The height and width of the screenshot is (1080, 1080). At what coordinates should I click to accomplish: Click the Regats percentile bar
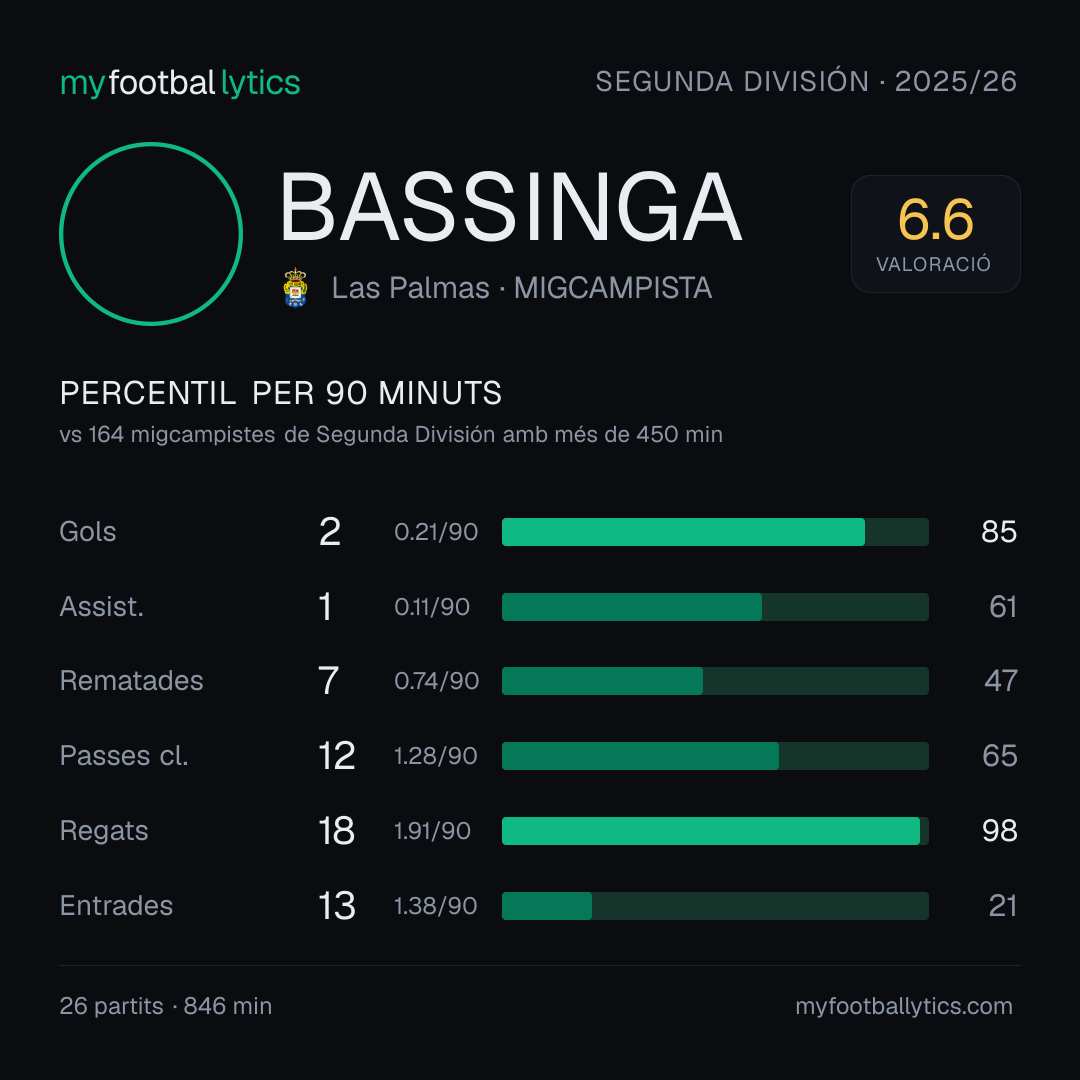(x=715, y=831)
